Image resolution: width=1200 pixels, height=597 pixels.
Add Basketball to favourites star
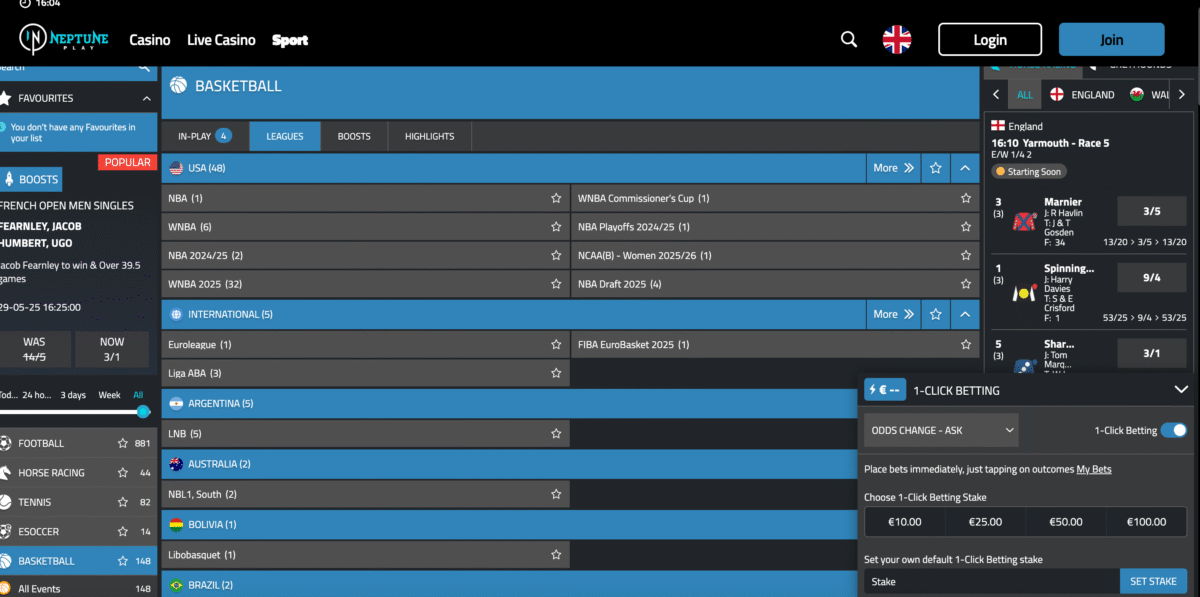[123, 561]
